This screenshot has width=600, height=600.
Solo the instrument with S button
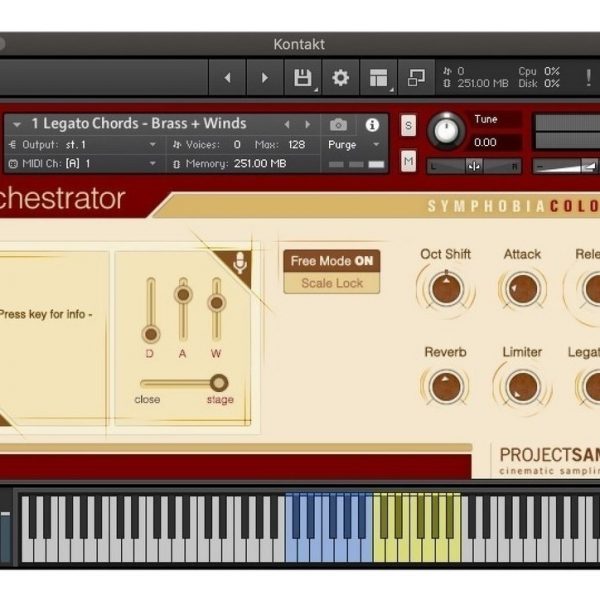point(408,125)
